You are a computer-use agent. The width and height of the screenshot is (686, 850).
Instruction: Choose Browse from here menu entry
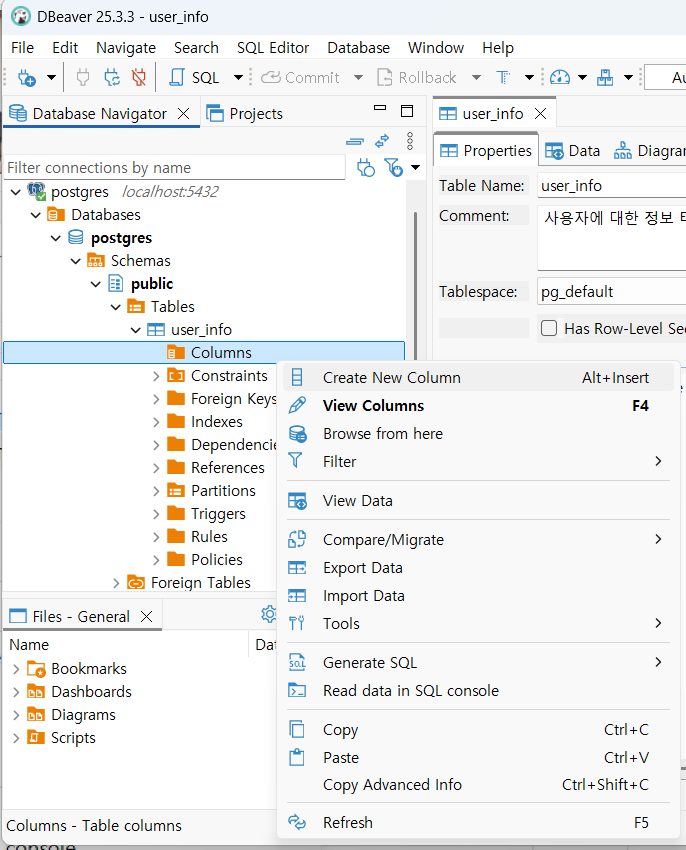478,434
